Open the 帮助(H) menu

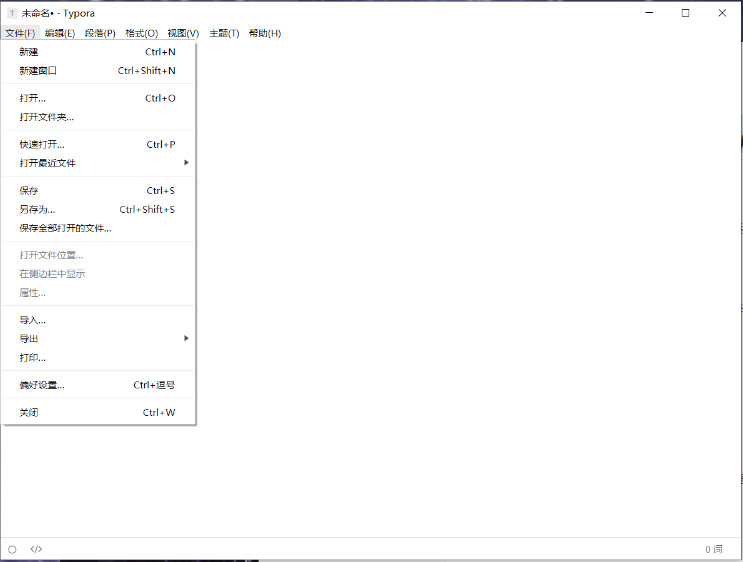(265, 33)
